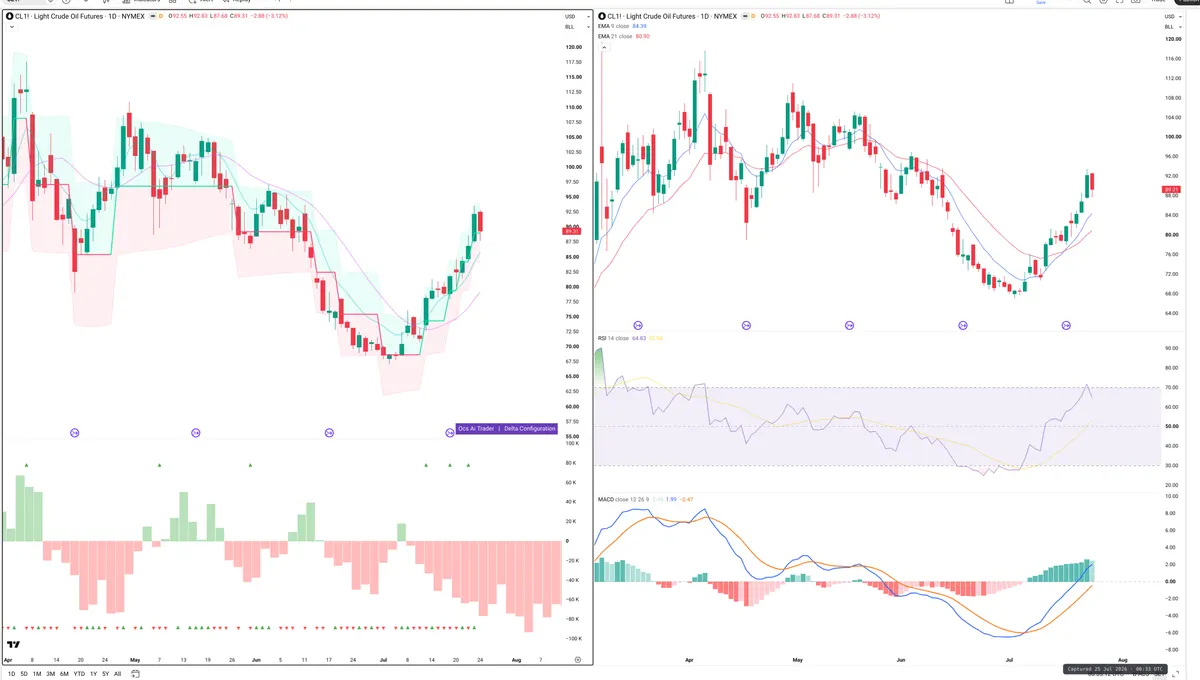Click right chart's mid-June contract roll marker
The height and width of the screenshot is (680, 1200).
click(963, 325)
